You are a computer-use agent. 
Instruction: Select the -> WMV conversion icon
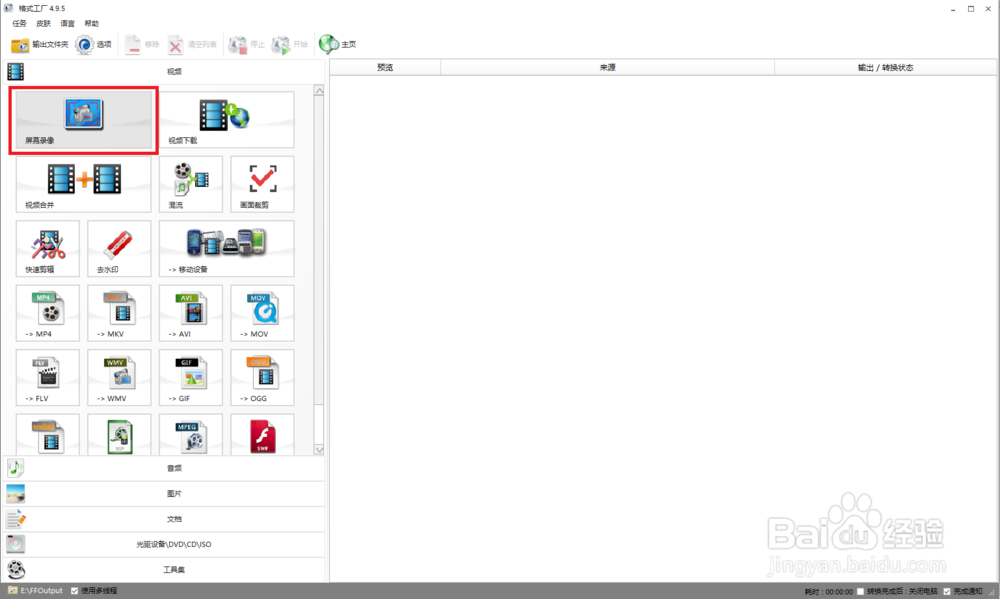119,378
